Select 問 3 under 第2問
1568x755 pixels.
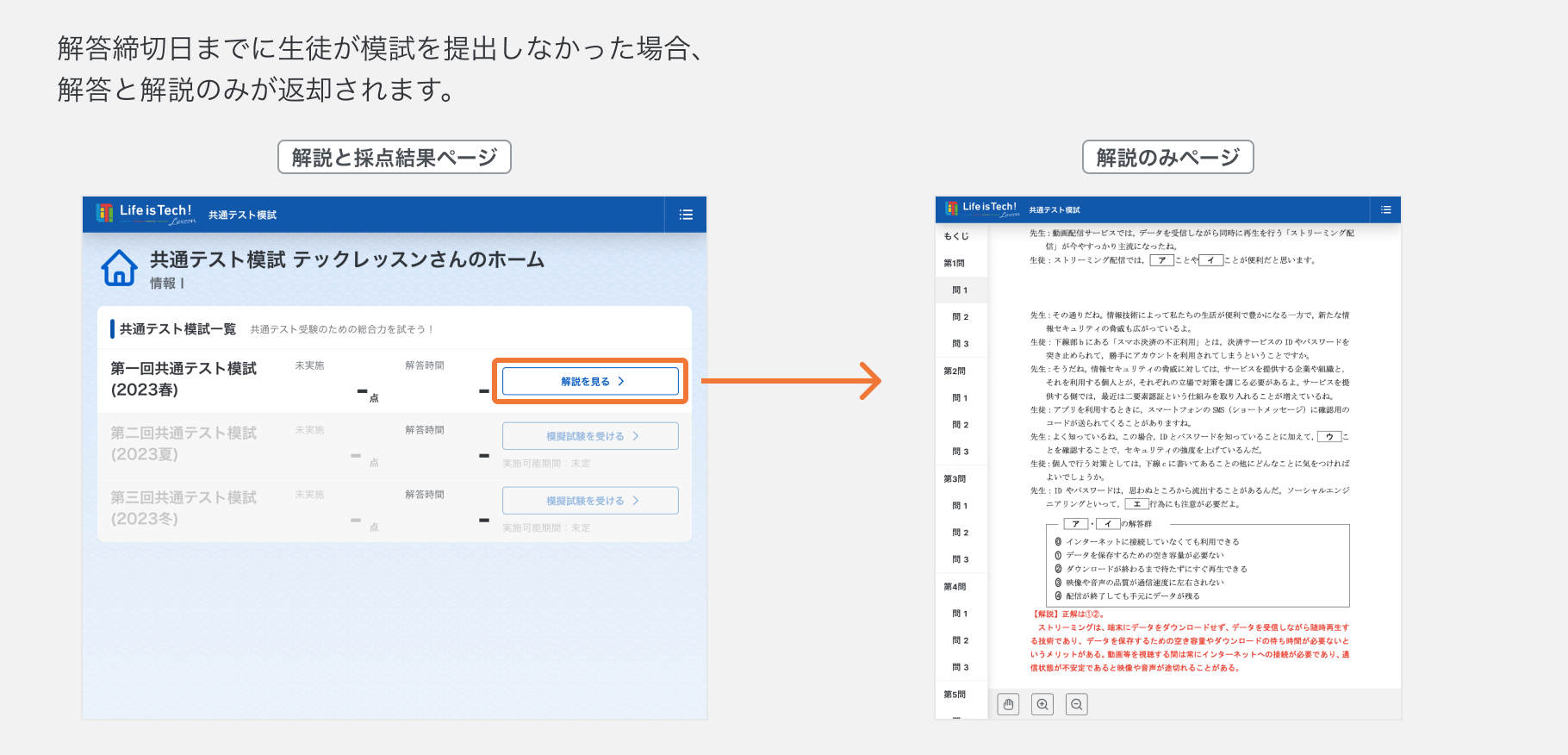[x=960, y=452]
